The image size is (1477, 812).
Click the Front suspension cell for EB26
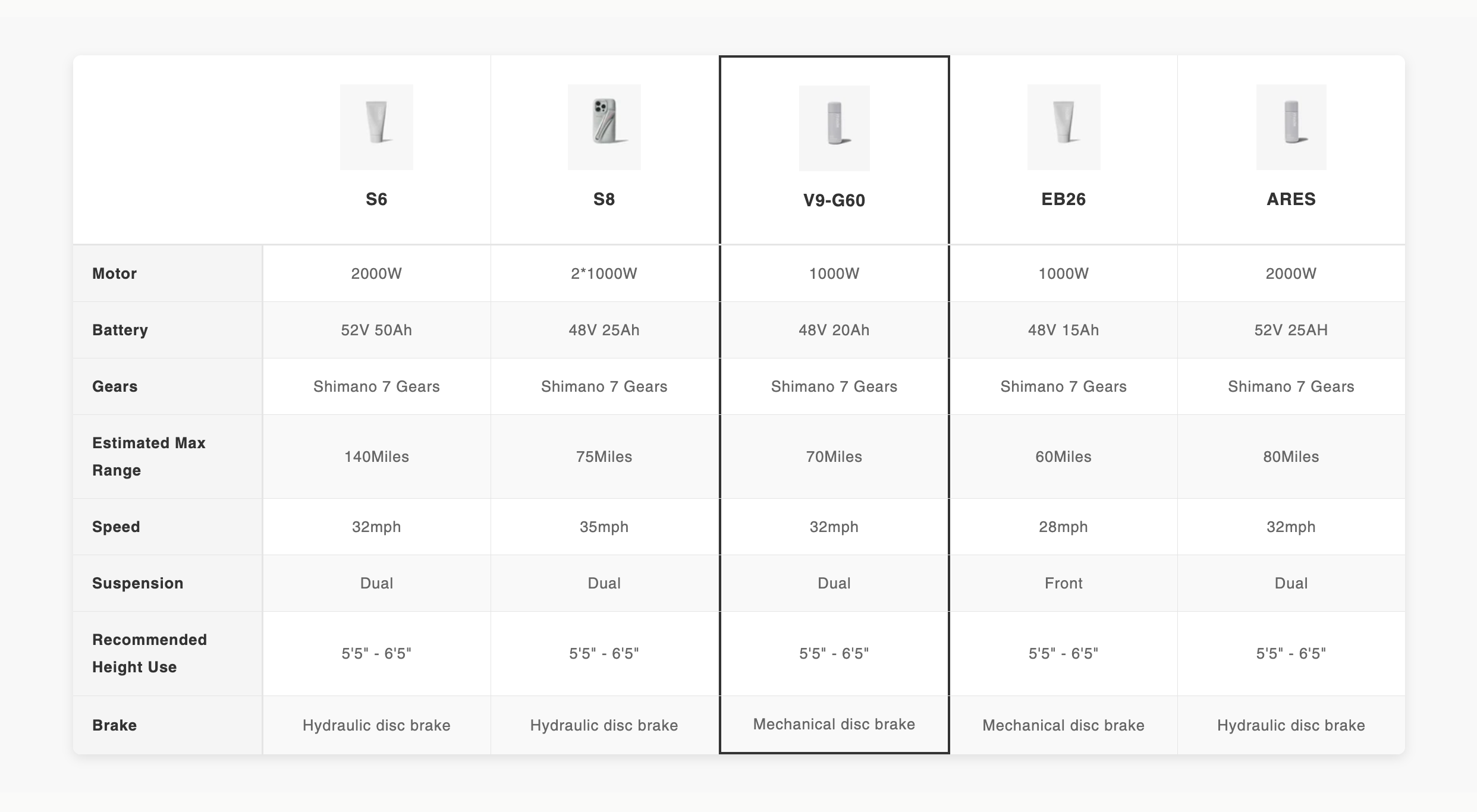[1064, 583]
